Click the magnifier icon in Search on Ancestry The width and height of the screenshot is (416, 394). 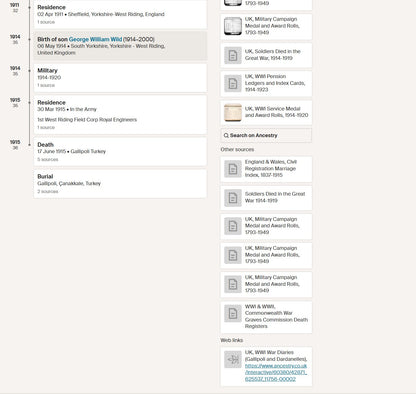pyautogui.click(x=226, y=135)
